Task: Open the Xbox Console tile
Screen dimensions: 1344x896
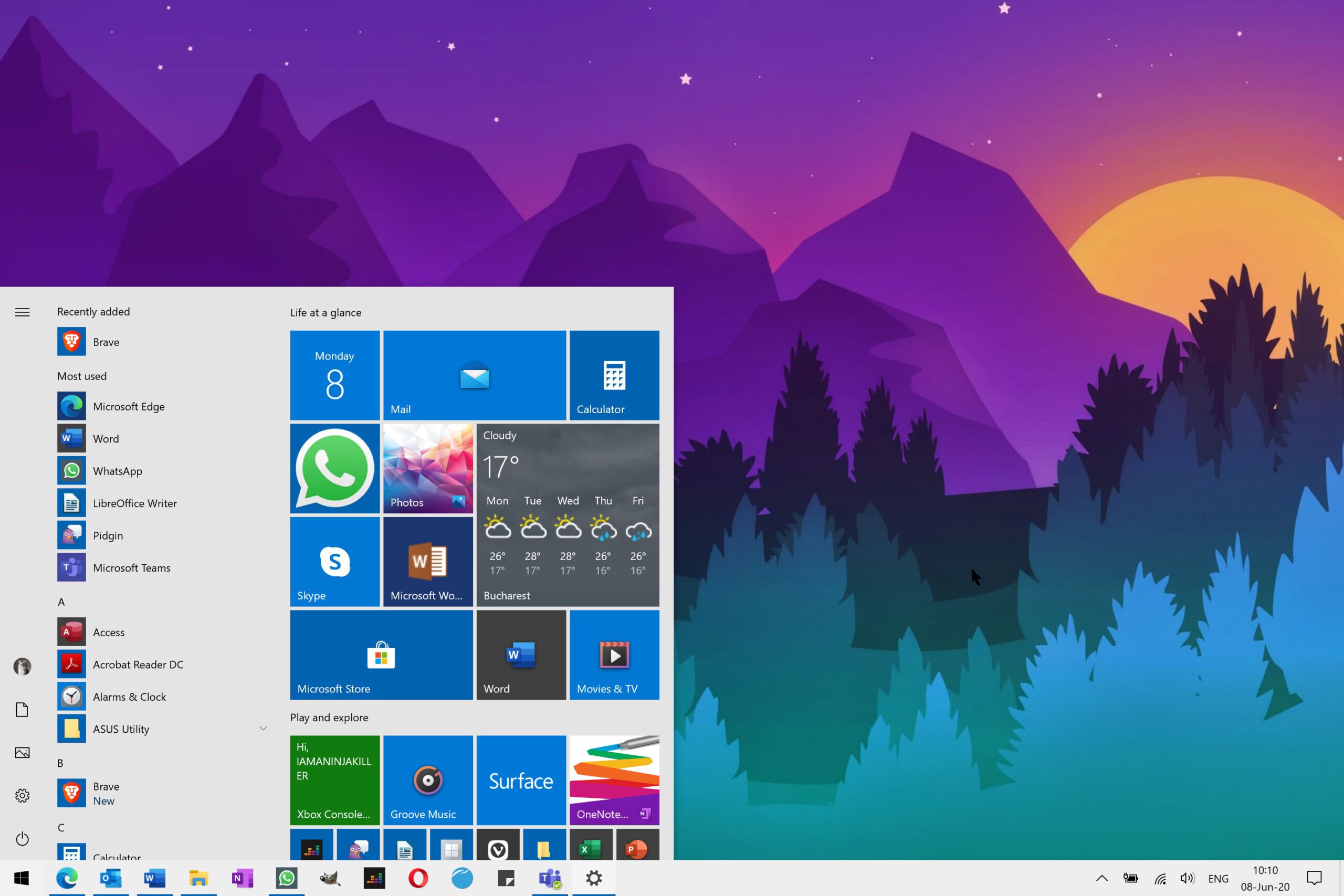Action: [335, 780]
